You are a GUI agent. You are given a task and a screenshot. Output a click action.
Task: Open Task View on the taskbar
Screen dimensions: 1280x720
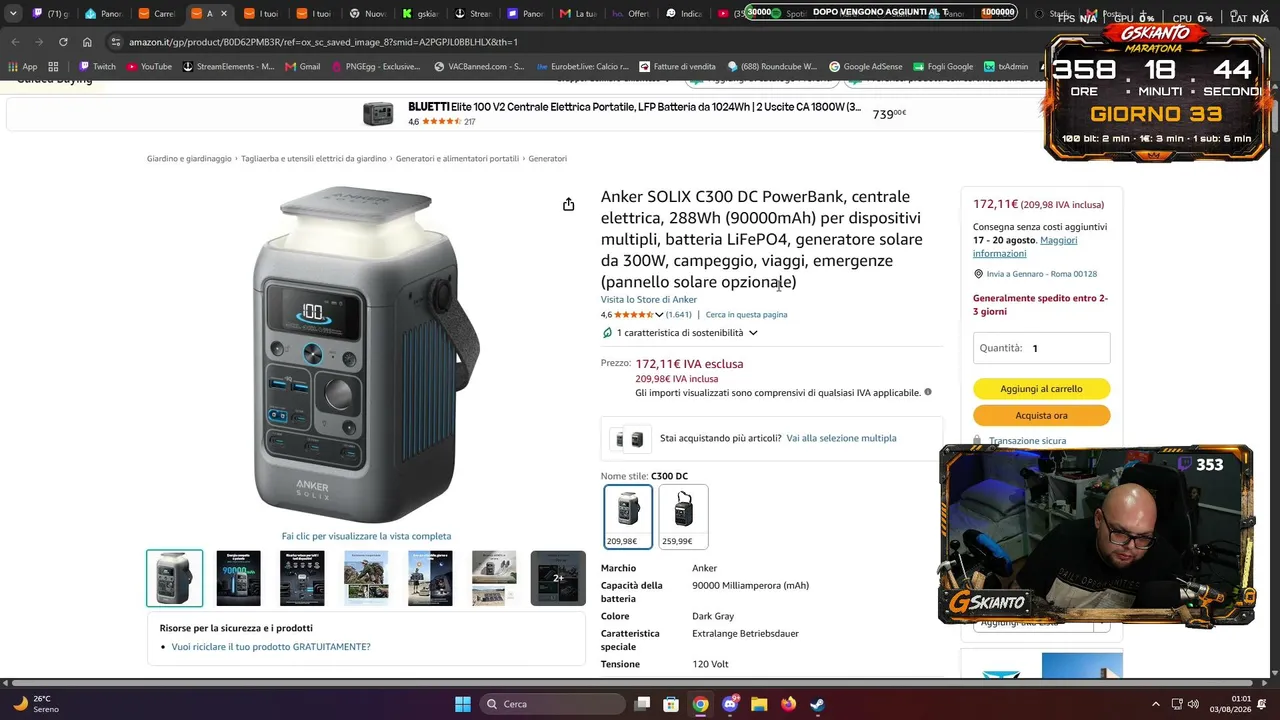643,704
